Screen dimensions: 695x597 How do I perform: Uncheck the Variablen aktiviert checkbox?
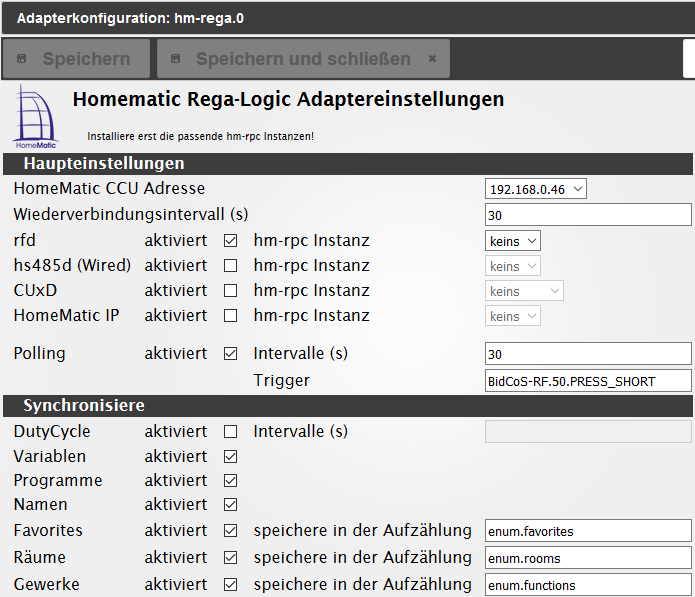[x=231, y=457]
